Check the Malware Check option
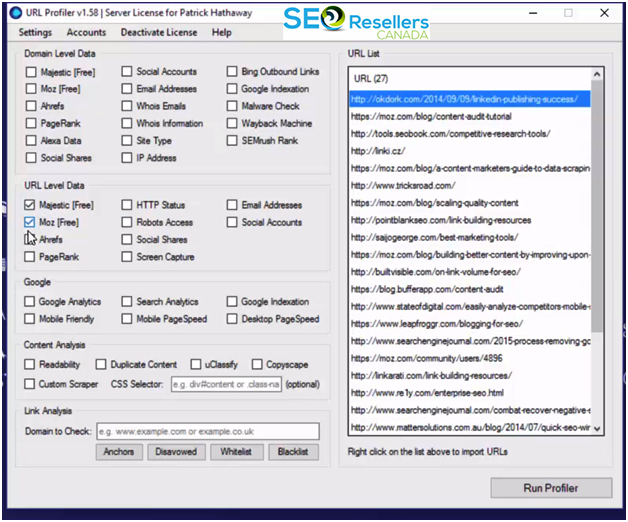The image size is (628, 522). pyautogui.click(x=232, y=106)
